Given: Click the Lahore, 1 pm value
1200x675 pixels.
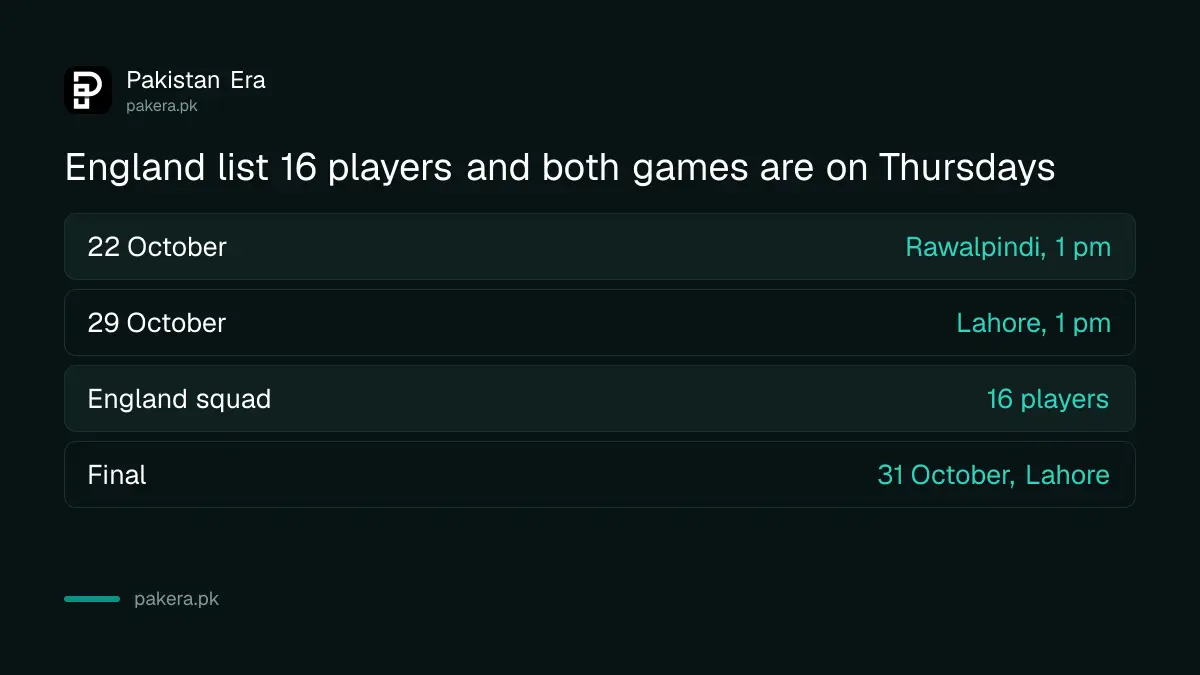Looking at the screenshot, I should [x=1034, y=323].
